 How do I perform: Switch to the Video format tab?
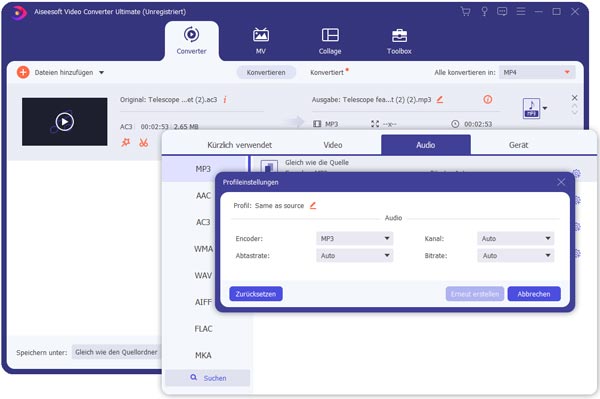point(333,145)
